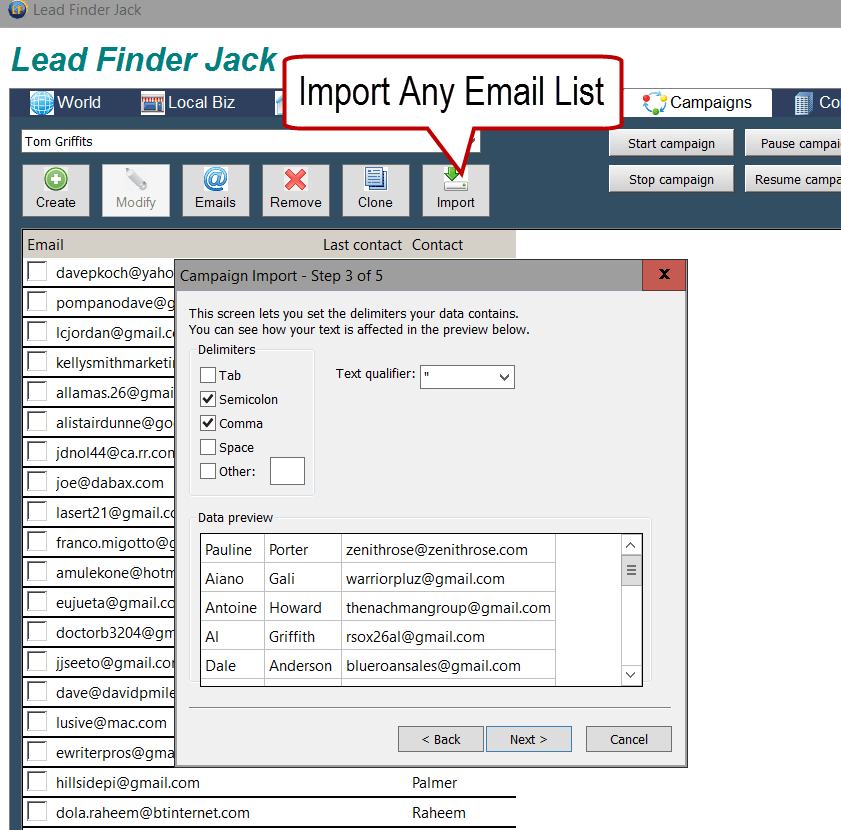Click the Campaigns tab icon

click(x=655, y=103)
